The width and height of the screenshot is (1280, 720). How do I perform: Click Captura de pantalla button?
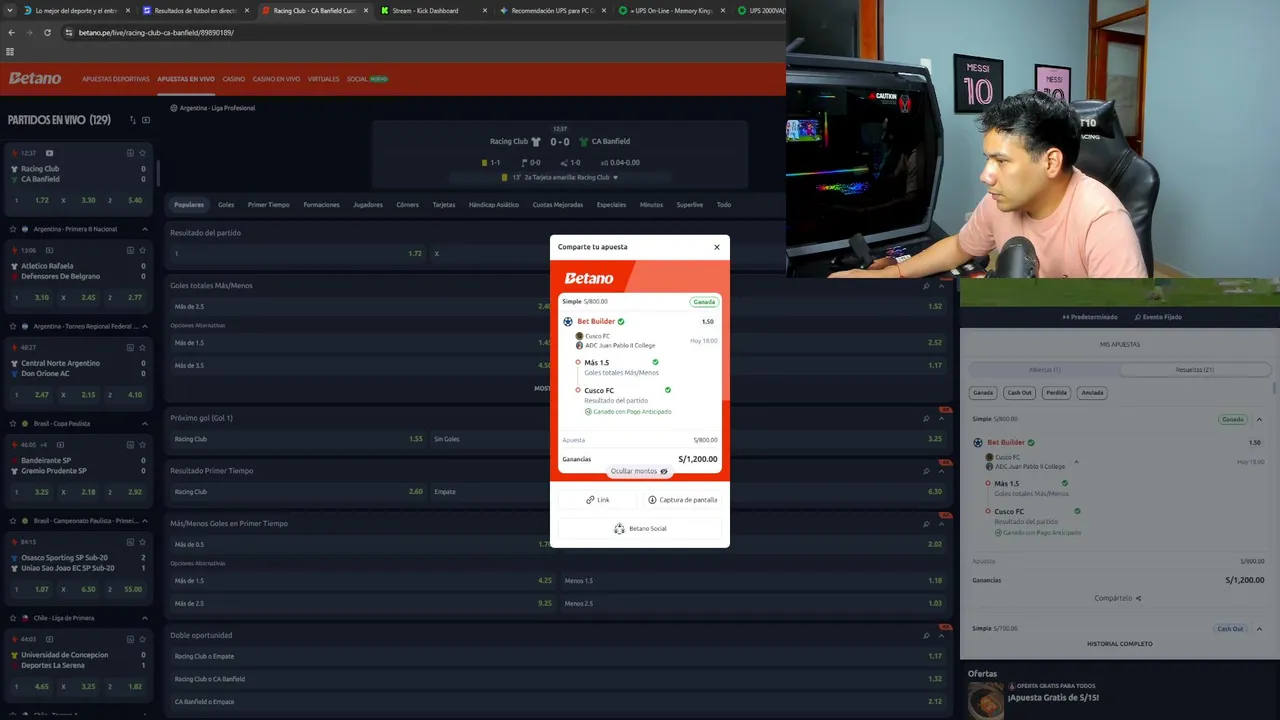(682, 500)
